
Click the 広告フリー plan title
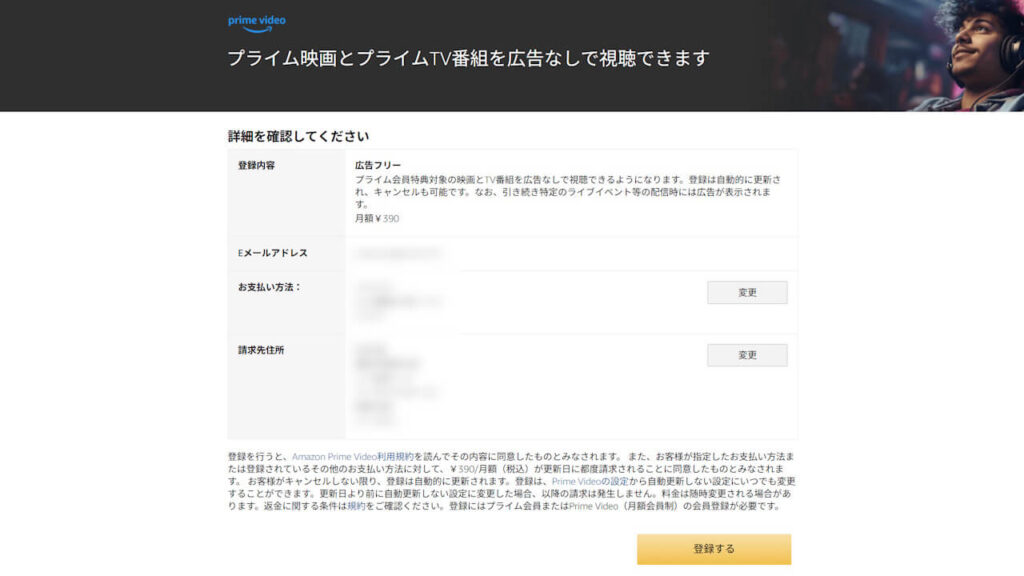tap(378, 165)
